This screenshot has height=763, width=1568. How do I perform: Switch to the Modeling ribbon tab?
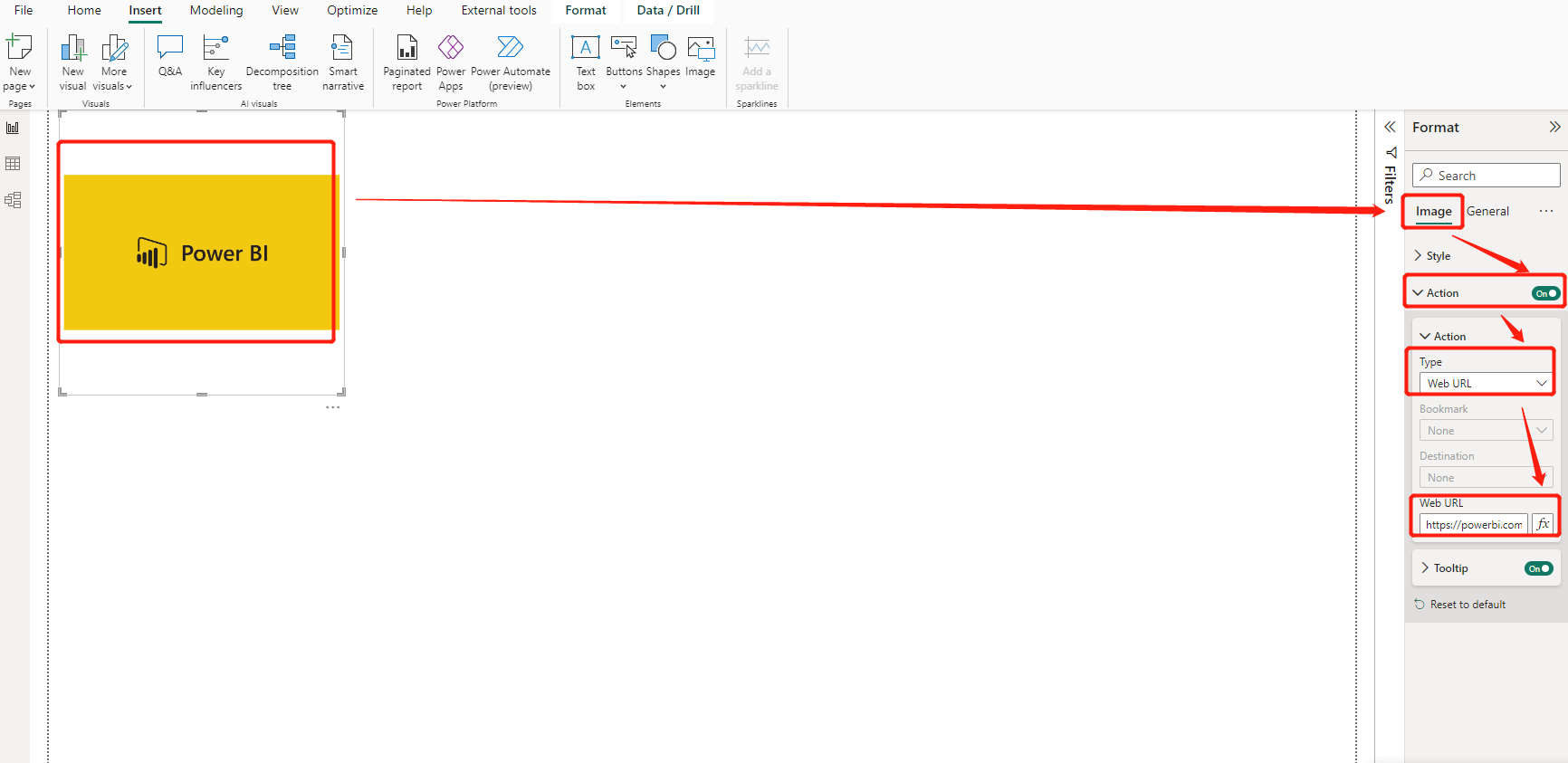(x=216, y=10)
